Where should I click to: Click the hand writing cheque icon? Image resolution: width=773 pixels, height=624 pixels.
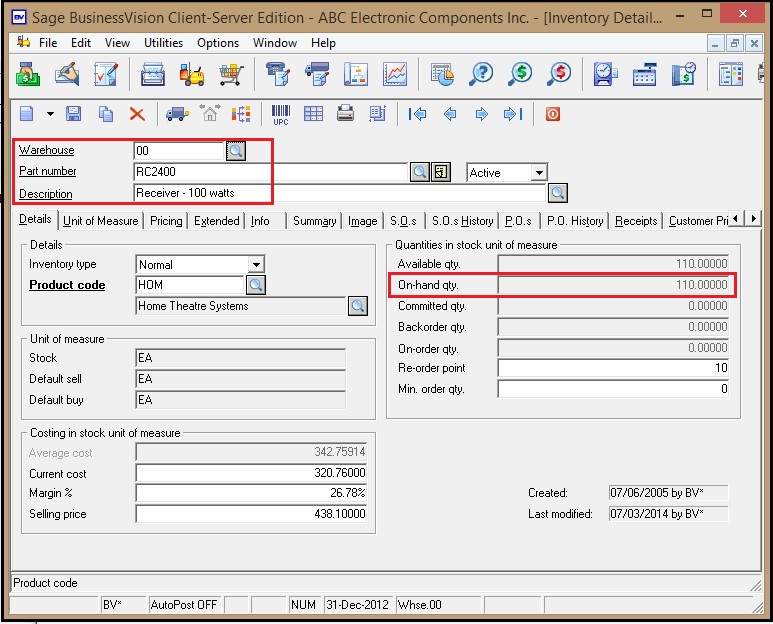(x=67, y=74)
